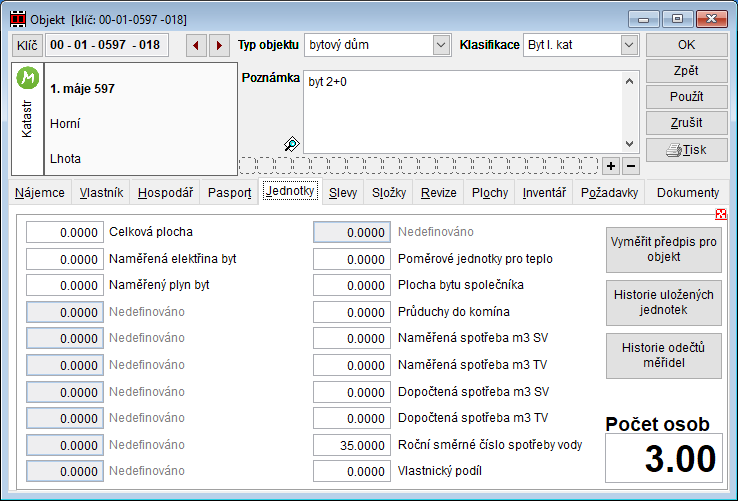
Task: Click the Celková plocha value field
Action: click(x=65, y=232)
